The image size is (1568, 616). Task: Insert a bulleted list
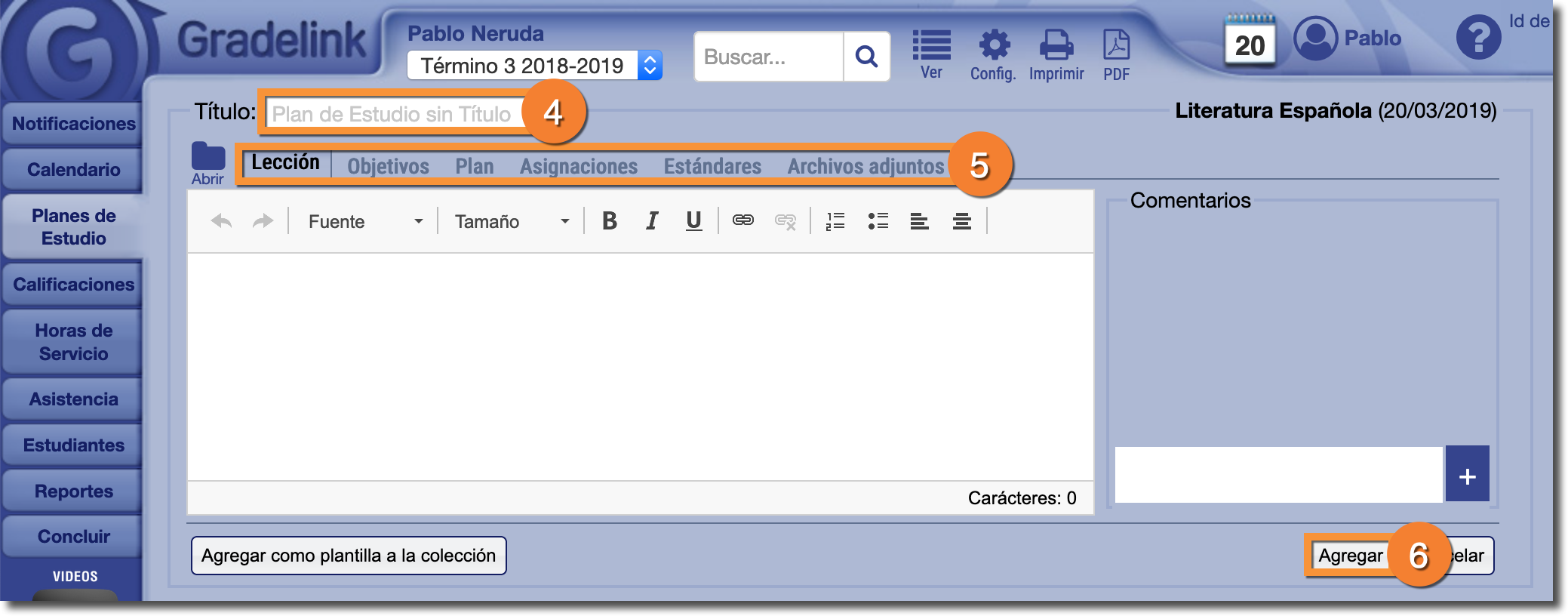point(878,221)
